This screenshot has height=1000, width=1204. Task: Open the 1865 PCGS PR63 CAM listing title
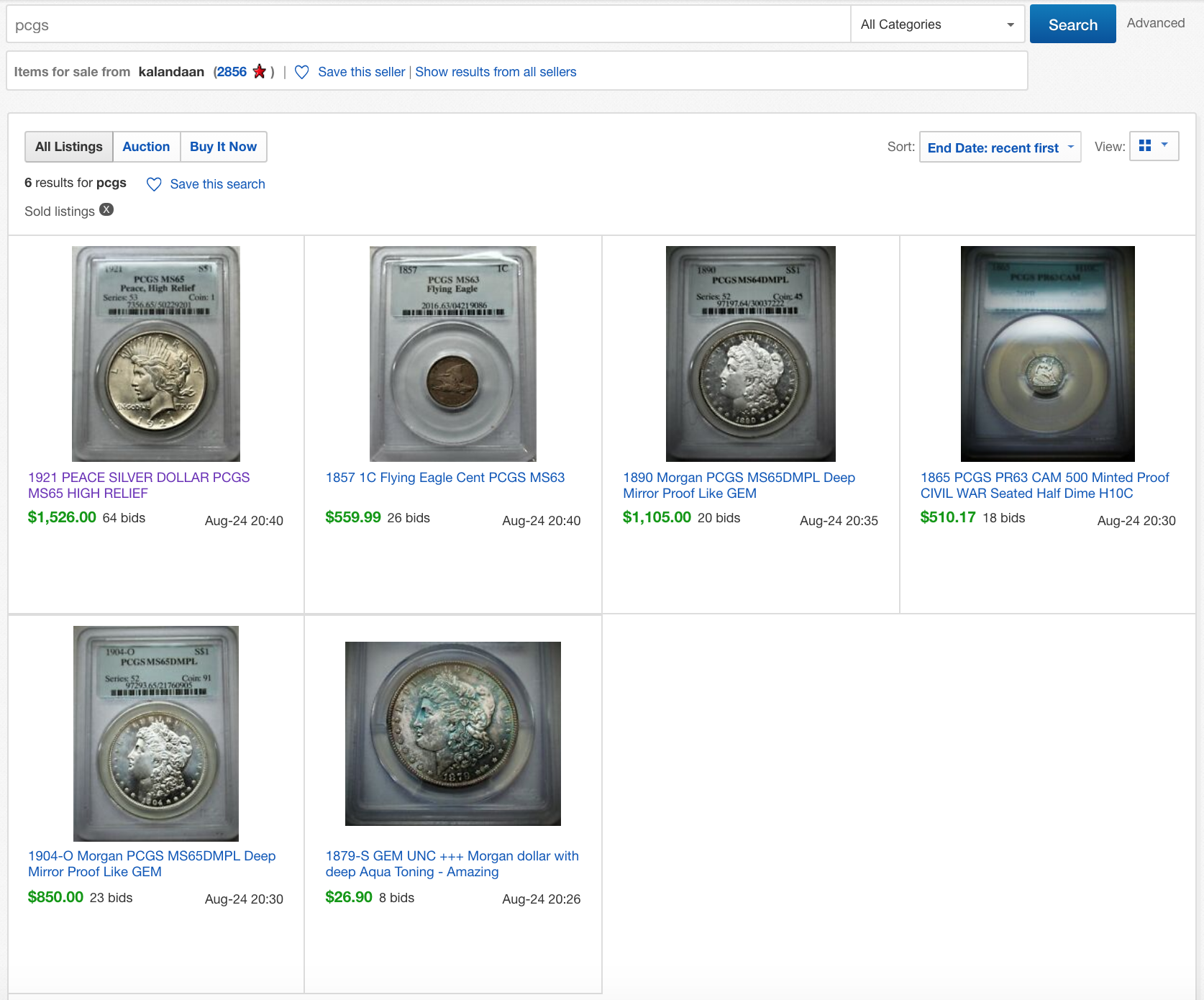[x=1044, y=486]
